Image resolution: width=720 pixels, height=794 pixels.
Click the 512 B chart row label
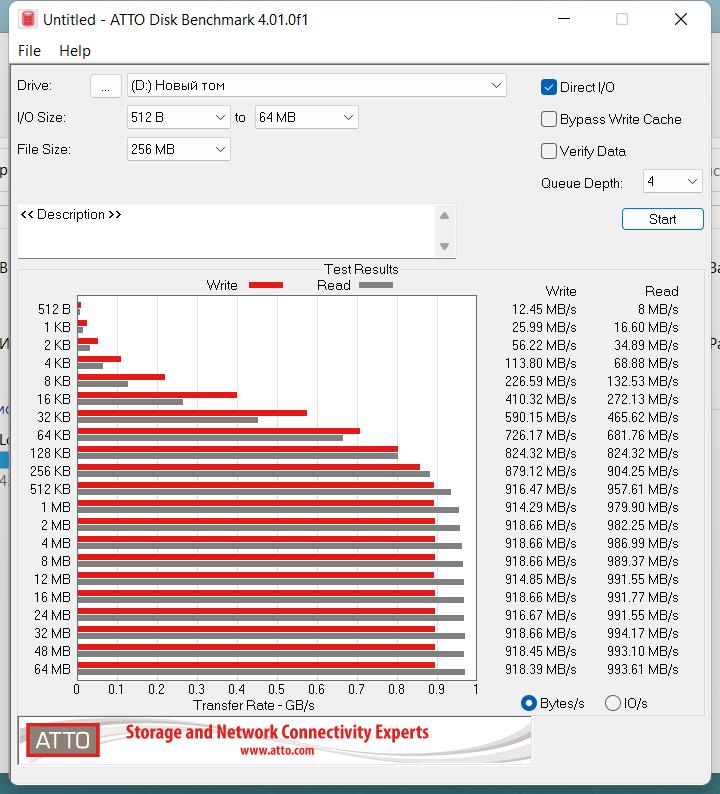coord(54,309)
